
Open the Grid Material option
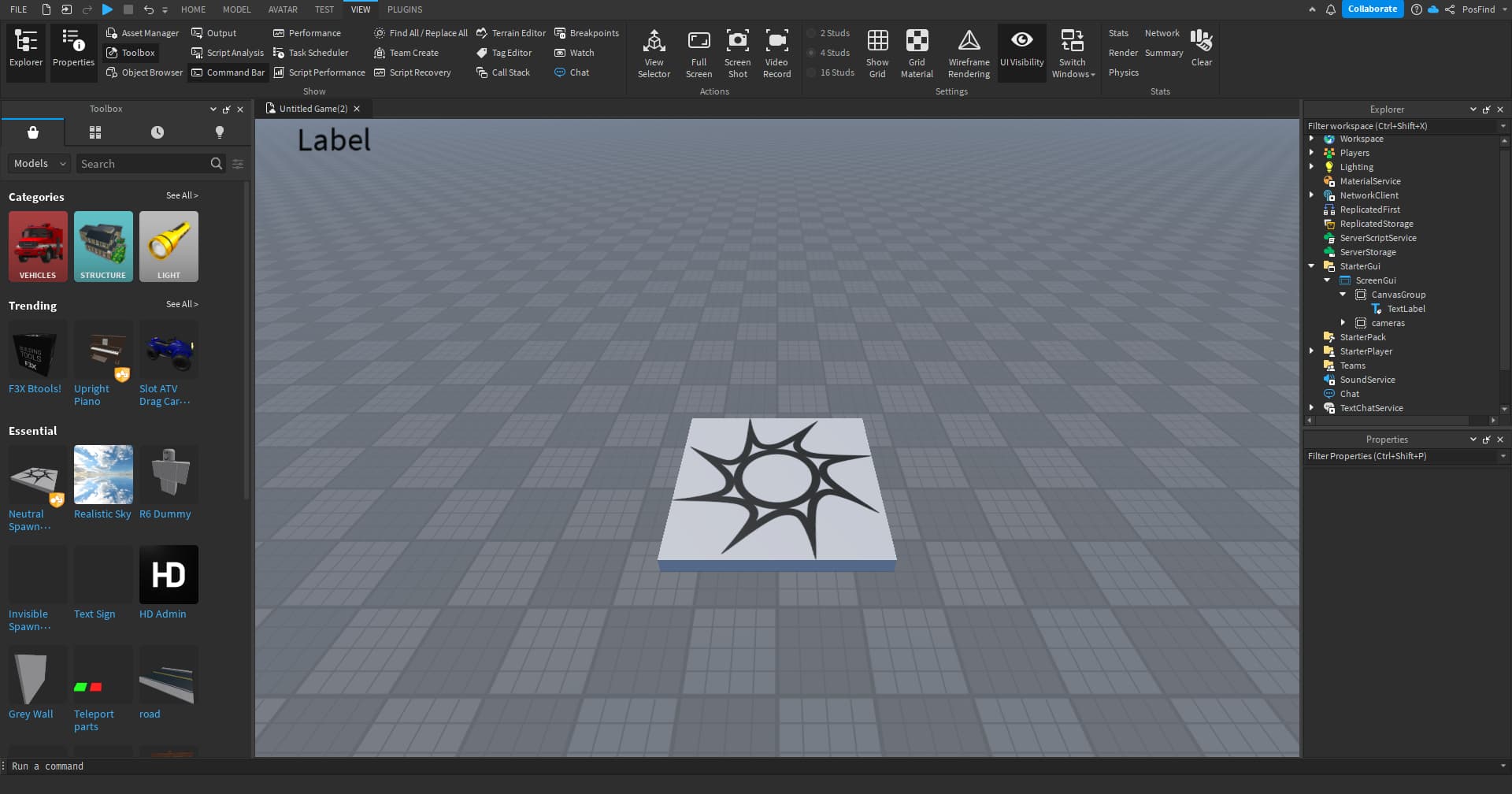[x=917, y=53]
